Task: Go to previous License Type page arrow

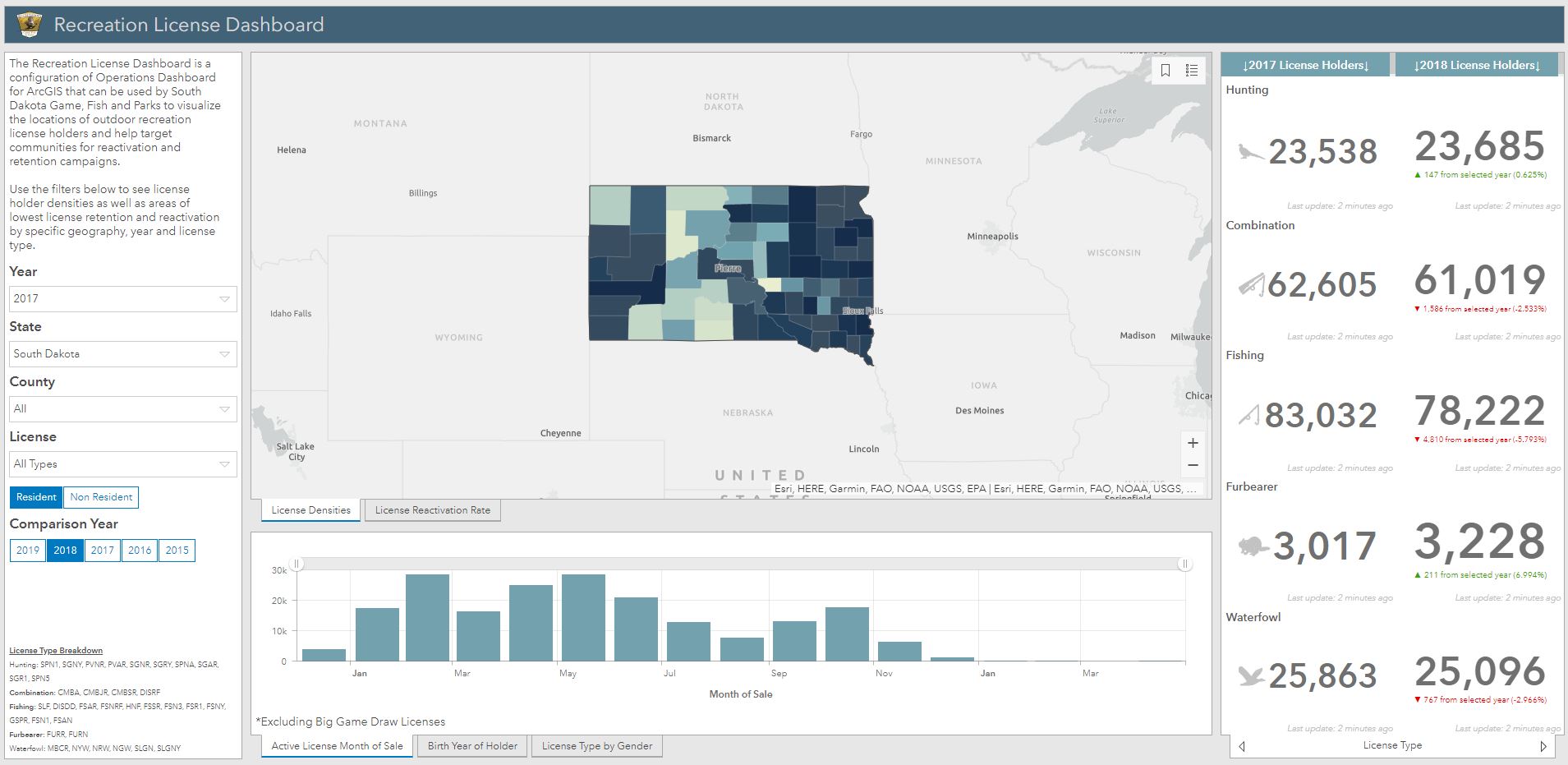Action: coord(1242,746)
